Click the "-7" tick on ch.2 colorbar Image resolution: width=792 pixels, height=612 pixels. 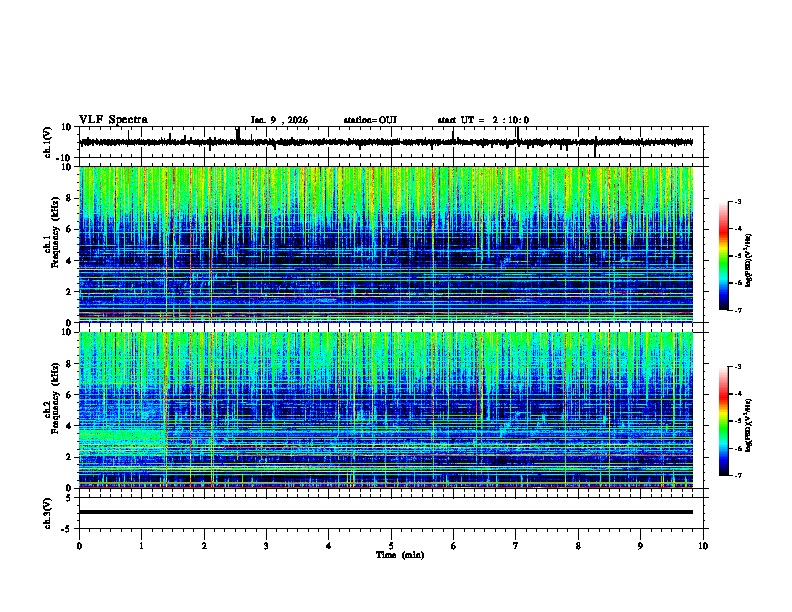pyautogui.click(x=737, y=475)
